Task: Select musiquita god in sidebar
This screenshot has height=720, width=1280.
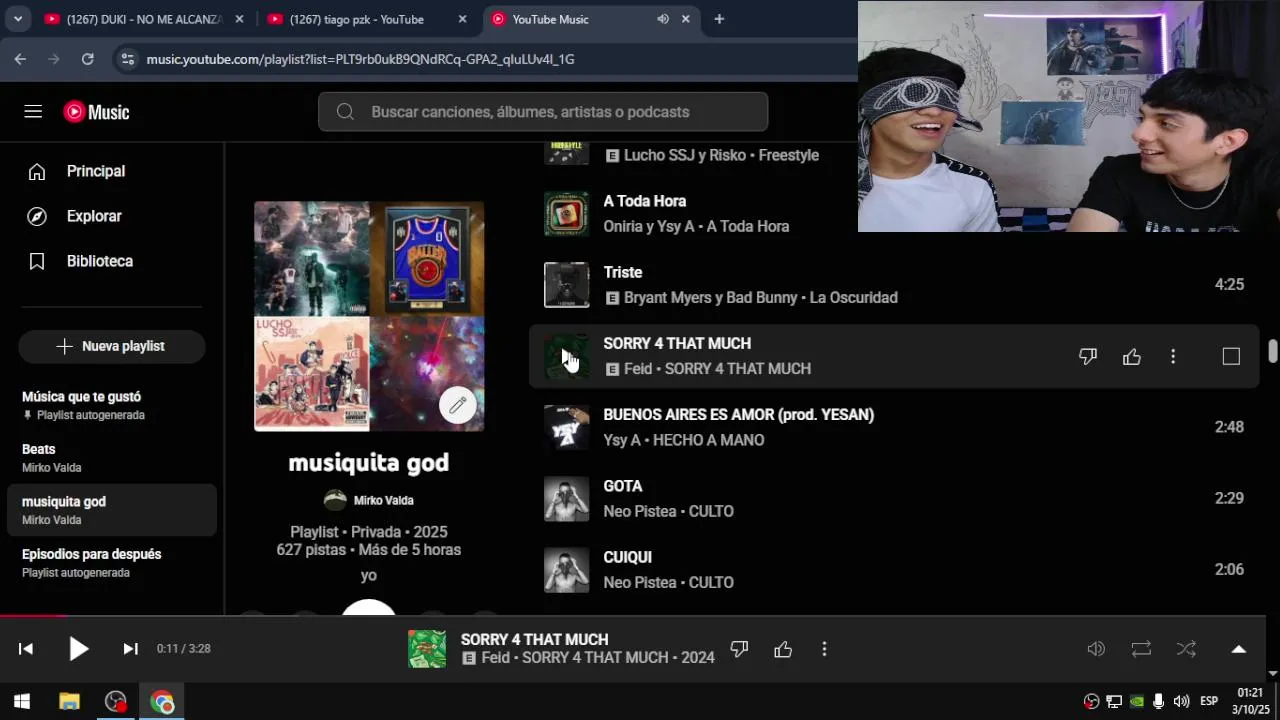Action: tap(110, 510)
